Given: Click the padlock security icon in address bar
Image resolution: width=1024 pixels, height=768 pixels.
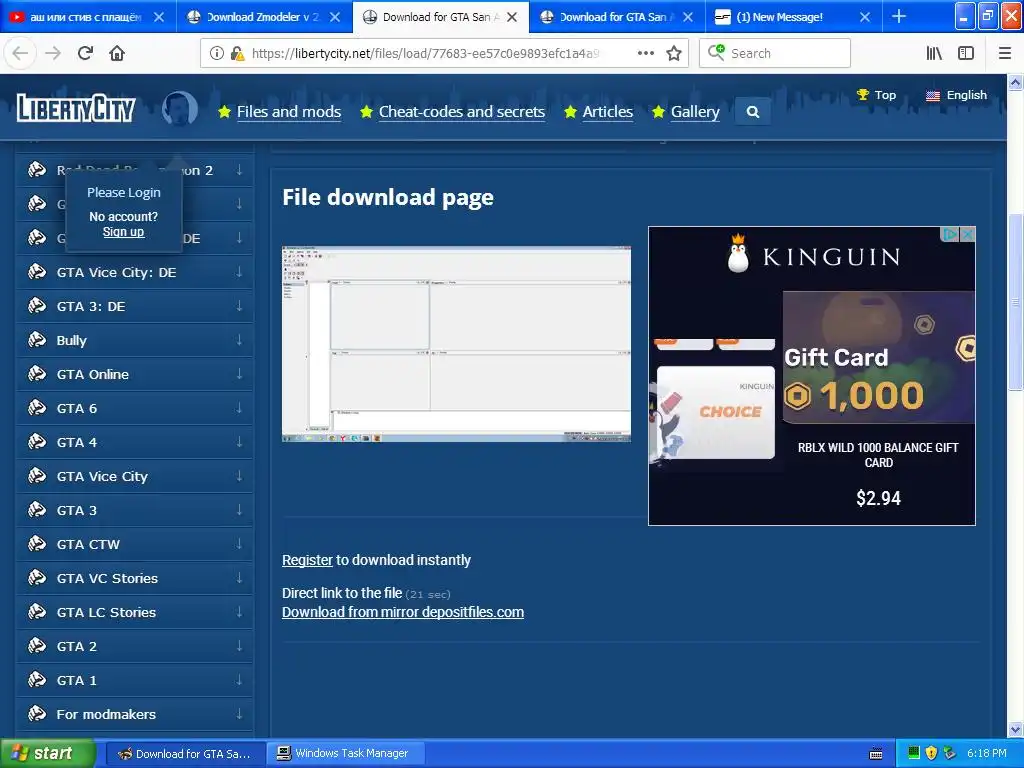Looking at the screenshot, I should (x=238, y=53).
